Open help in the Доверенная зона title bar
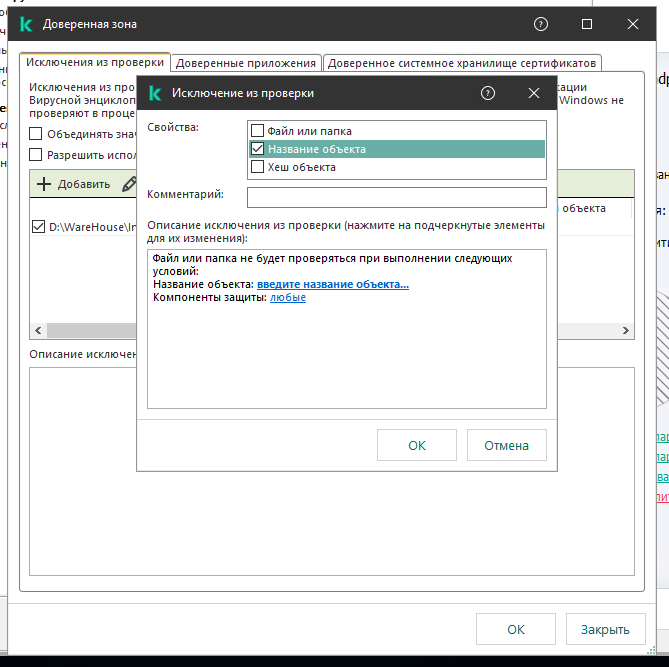 click(x=541, y=24)
